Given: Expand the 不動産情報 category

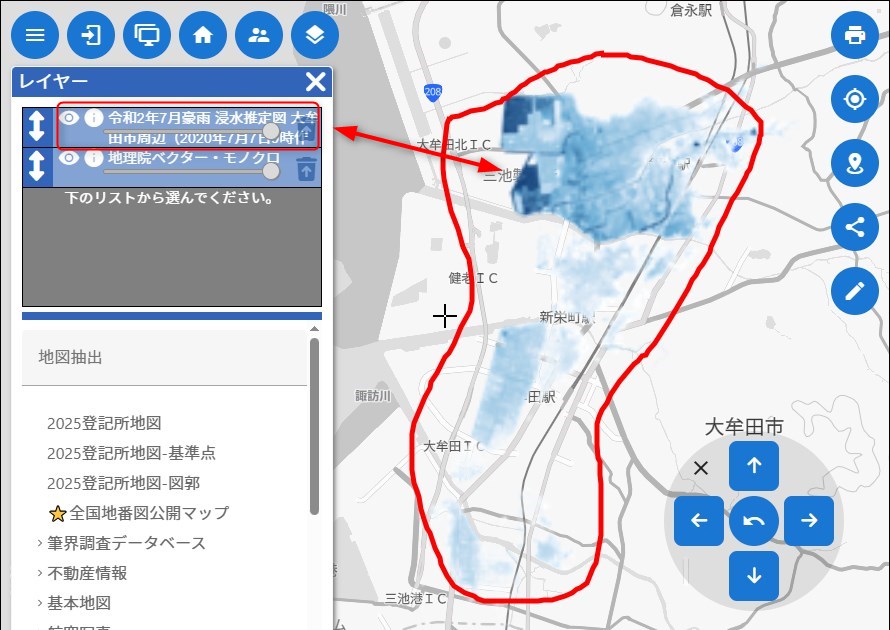Looking at the screenshot, I should click(x=86, y=573).
